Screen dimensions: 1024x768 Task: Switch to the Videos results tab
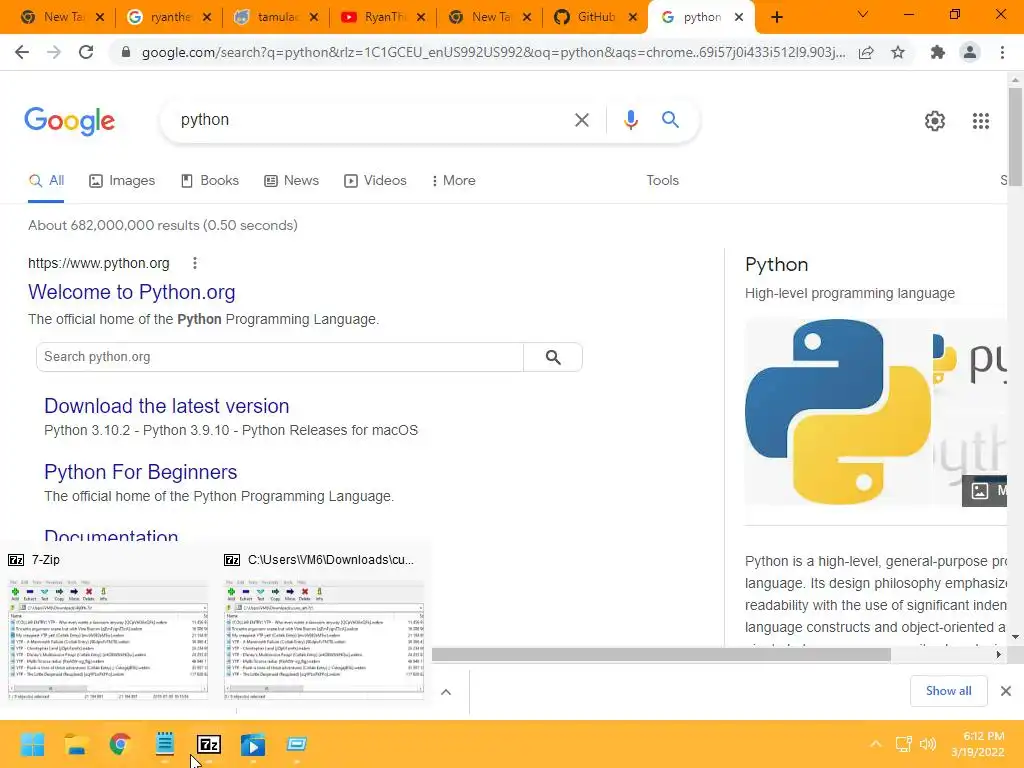click(x=375, y=181)
